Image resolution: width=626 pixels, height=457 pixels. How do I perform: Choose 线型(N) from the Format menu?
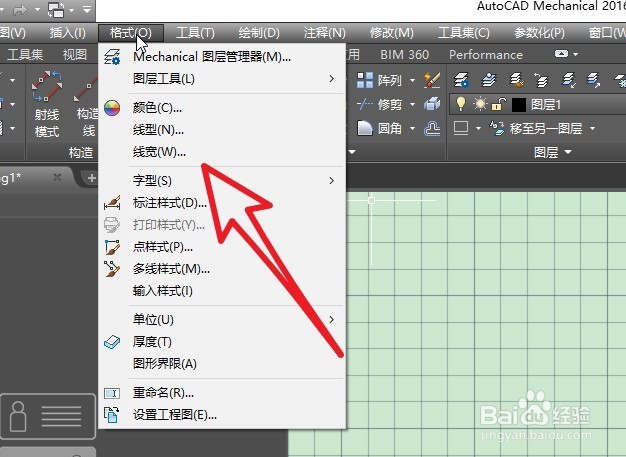click(222, 130)
